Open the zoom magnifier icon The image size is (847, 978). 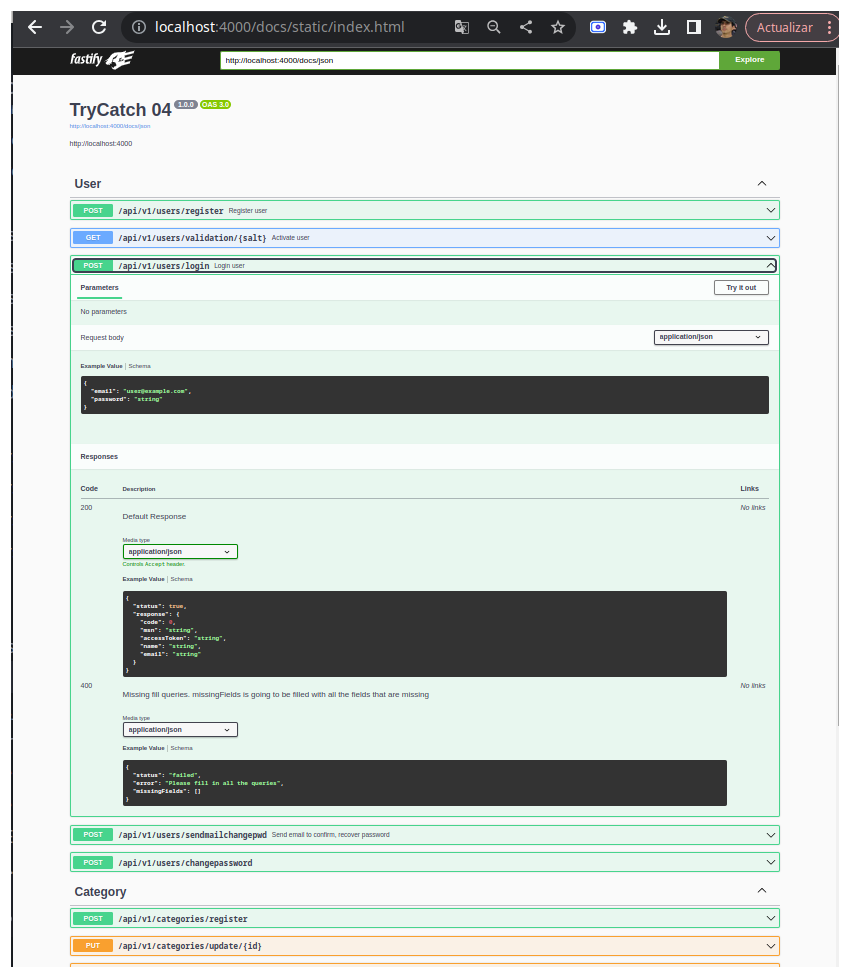[493, 27]
